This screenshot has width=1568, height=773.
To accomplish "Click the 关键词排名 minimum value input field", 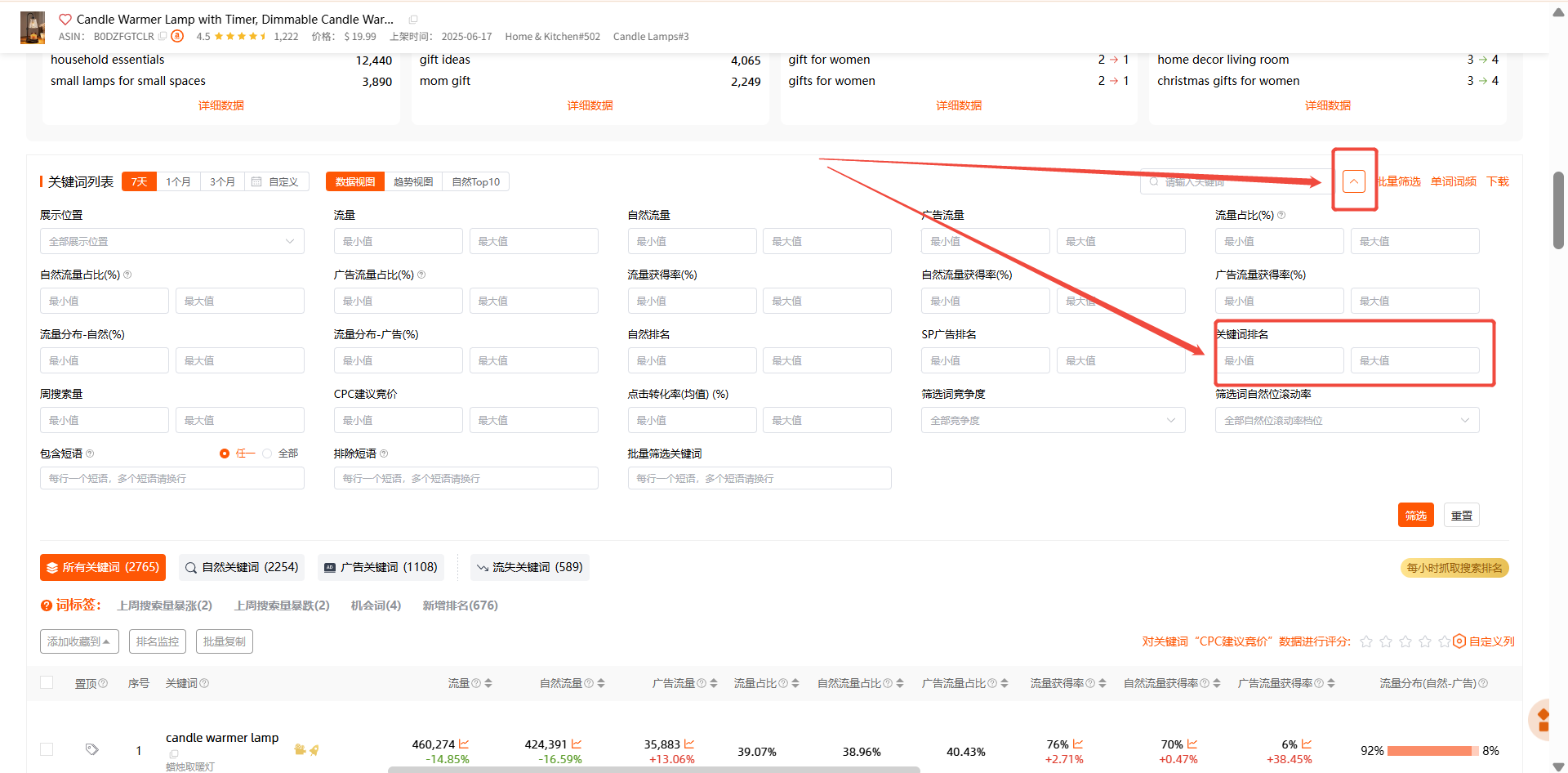I will (x=1279, y=361).
